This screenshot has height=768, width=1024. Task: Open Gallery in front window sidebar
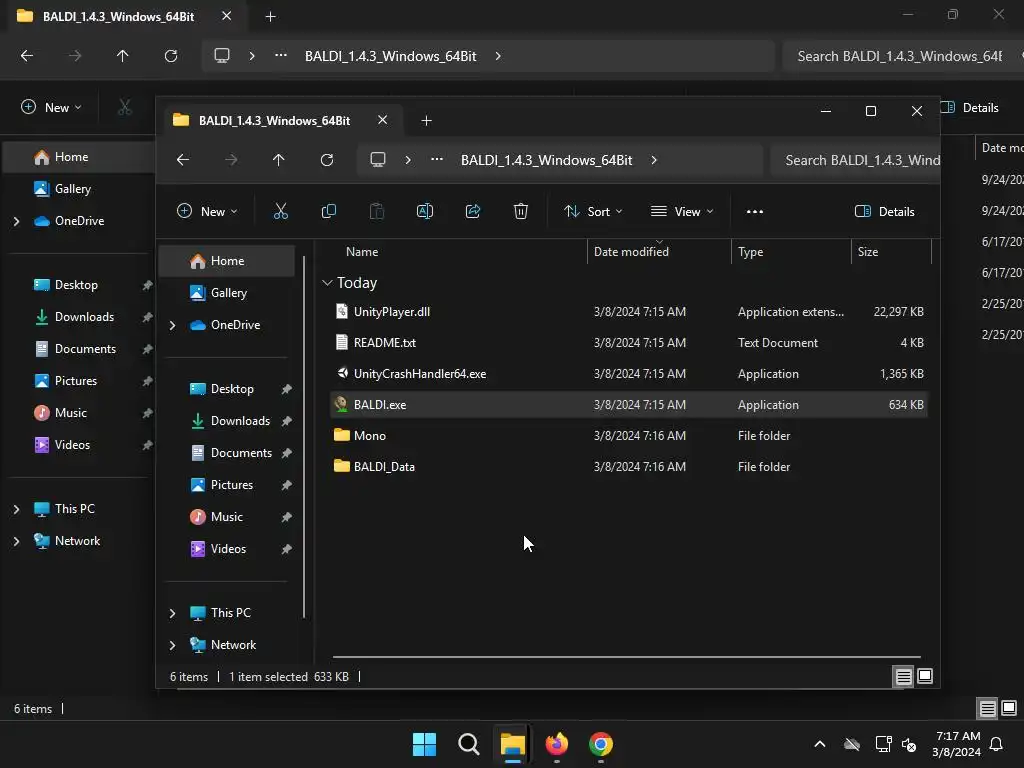pyautogui.click(x=227, y=293)
